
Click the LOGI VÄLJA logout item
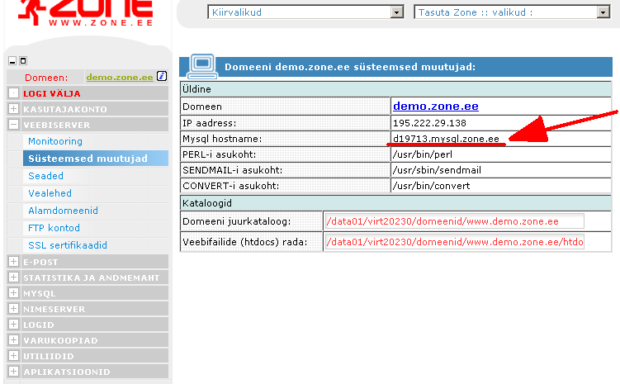[x=52, y=94]
